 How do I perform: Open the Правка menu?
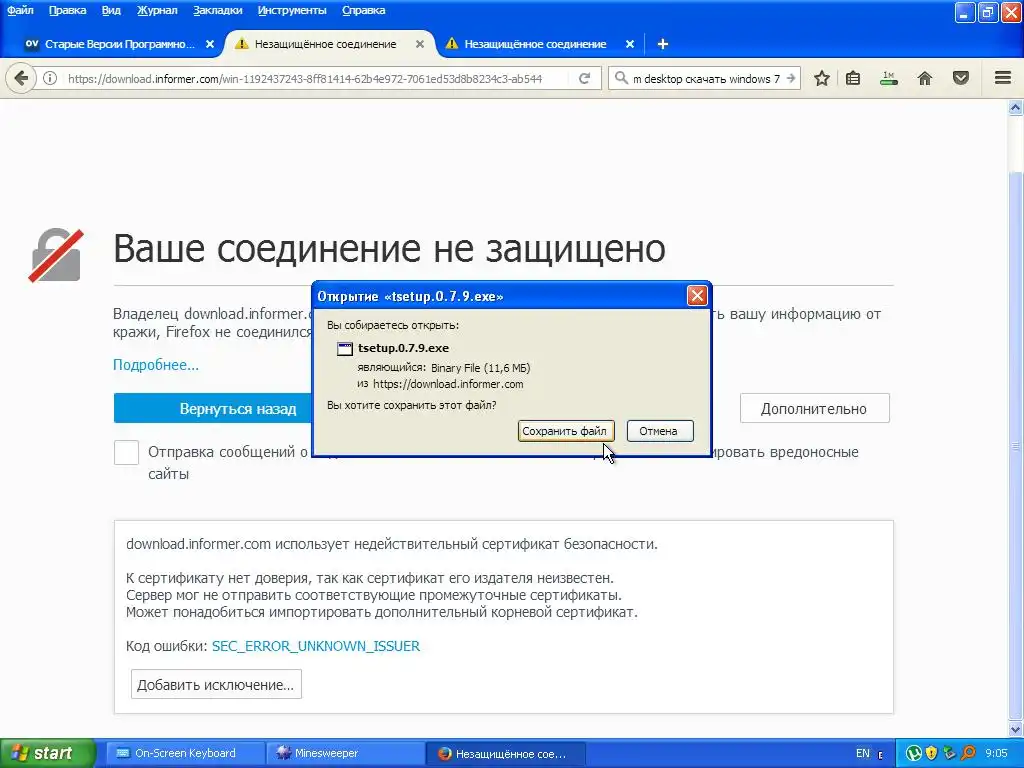click(x=67, y=10)
